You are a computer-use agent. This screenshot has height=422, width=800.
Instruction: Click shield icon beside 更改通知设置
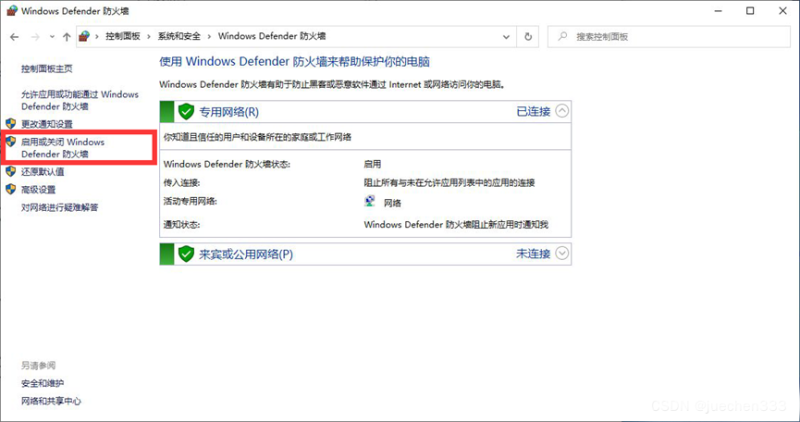tap(11, 123)
